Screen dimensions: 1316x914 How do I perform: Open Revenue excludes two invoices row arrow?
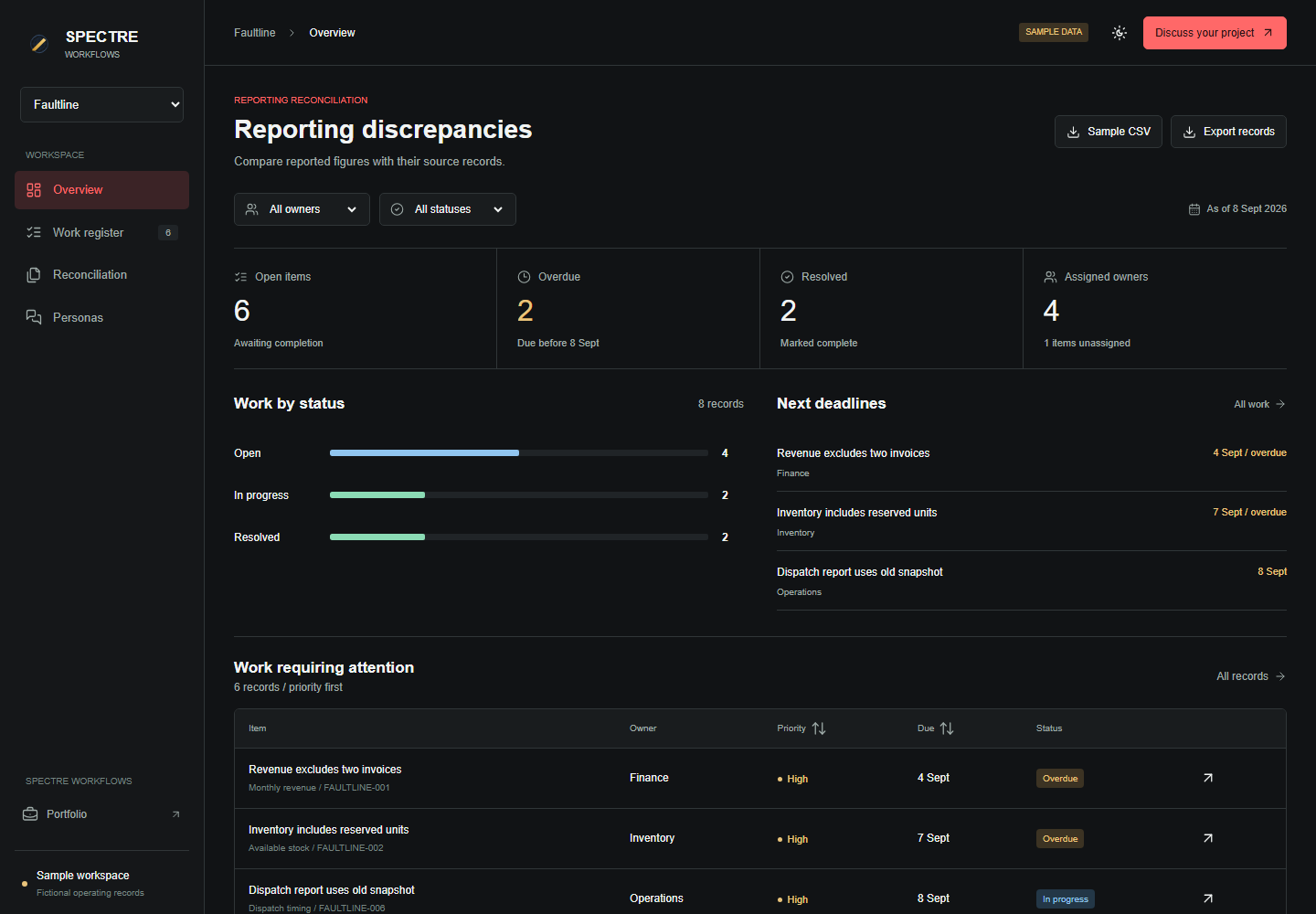click(1208, 778)
